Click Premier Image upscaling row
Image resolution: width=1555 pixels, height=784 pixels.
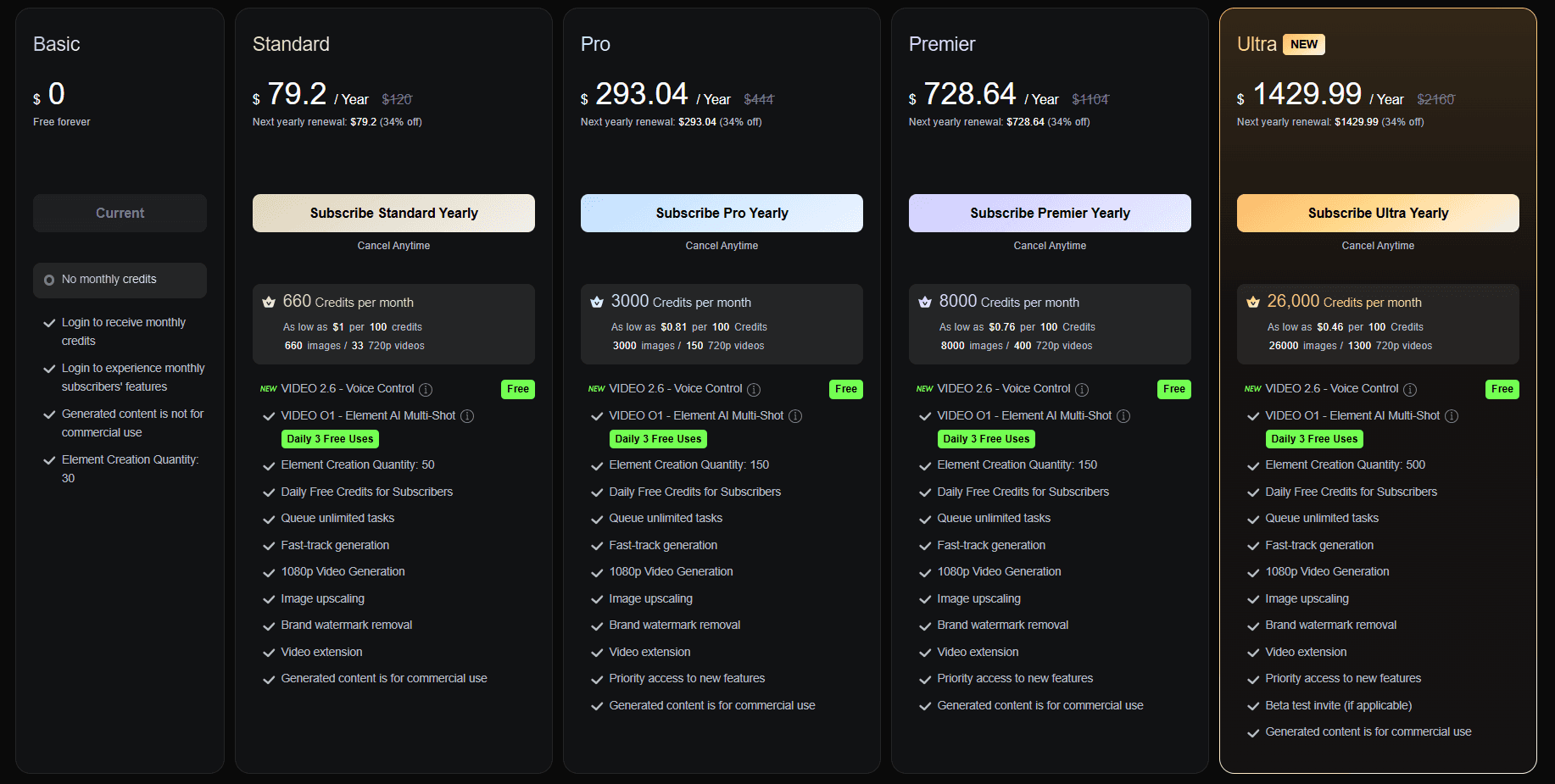[978, 598]
